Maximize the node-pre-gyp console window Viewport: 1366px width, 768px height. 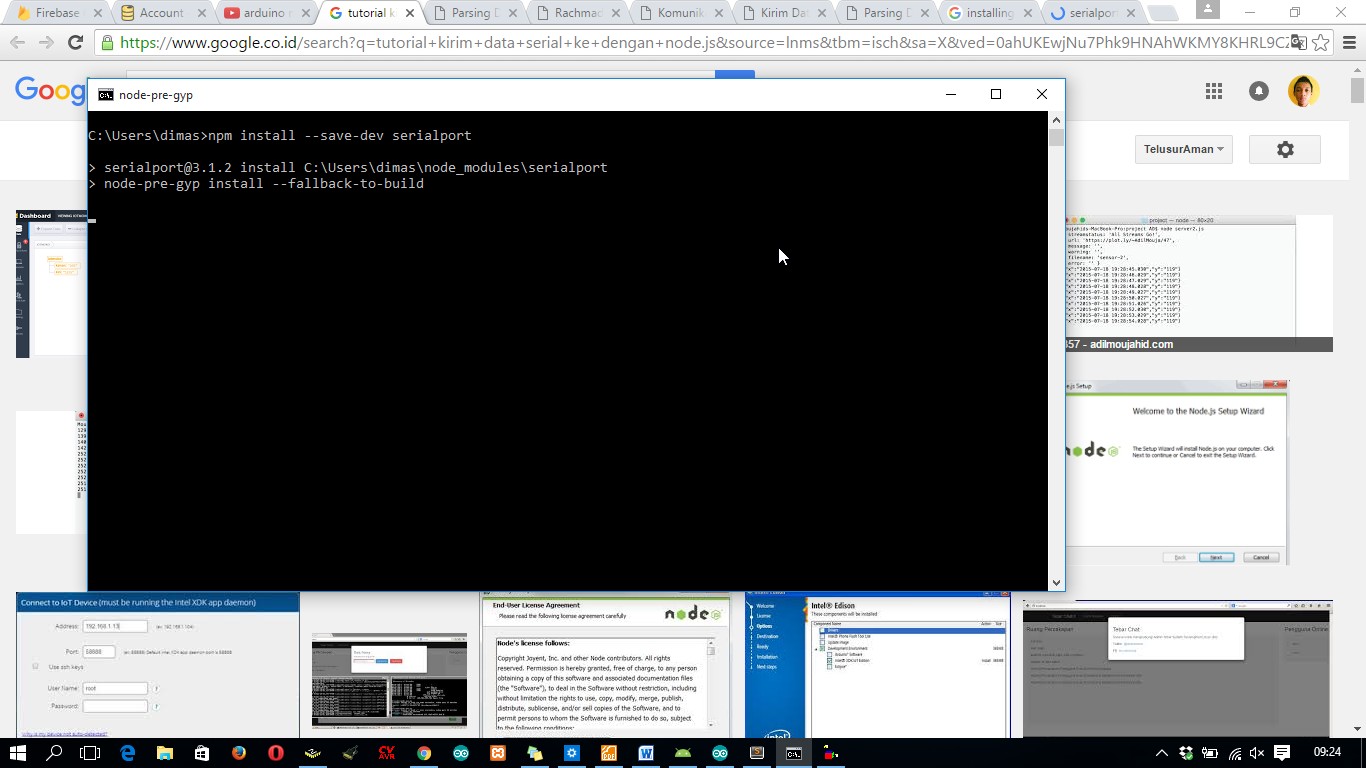click(x=996, y=94)
